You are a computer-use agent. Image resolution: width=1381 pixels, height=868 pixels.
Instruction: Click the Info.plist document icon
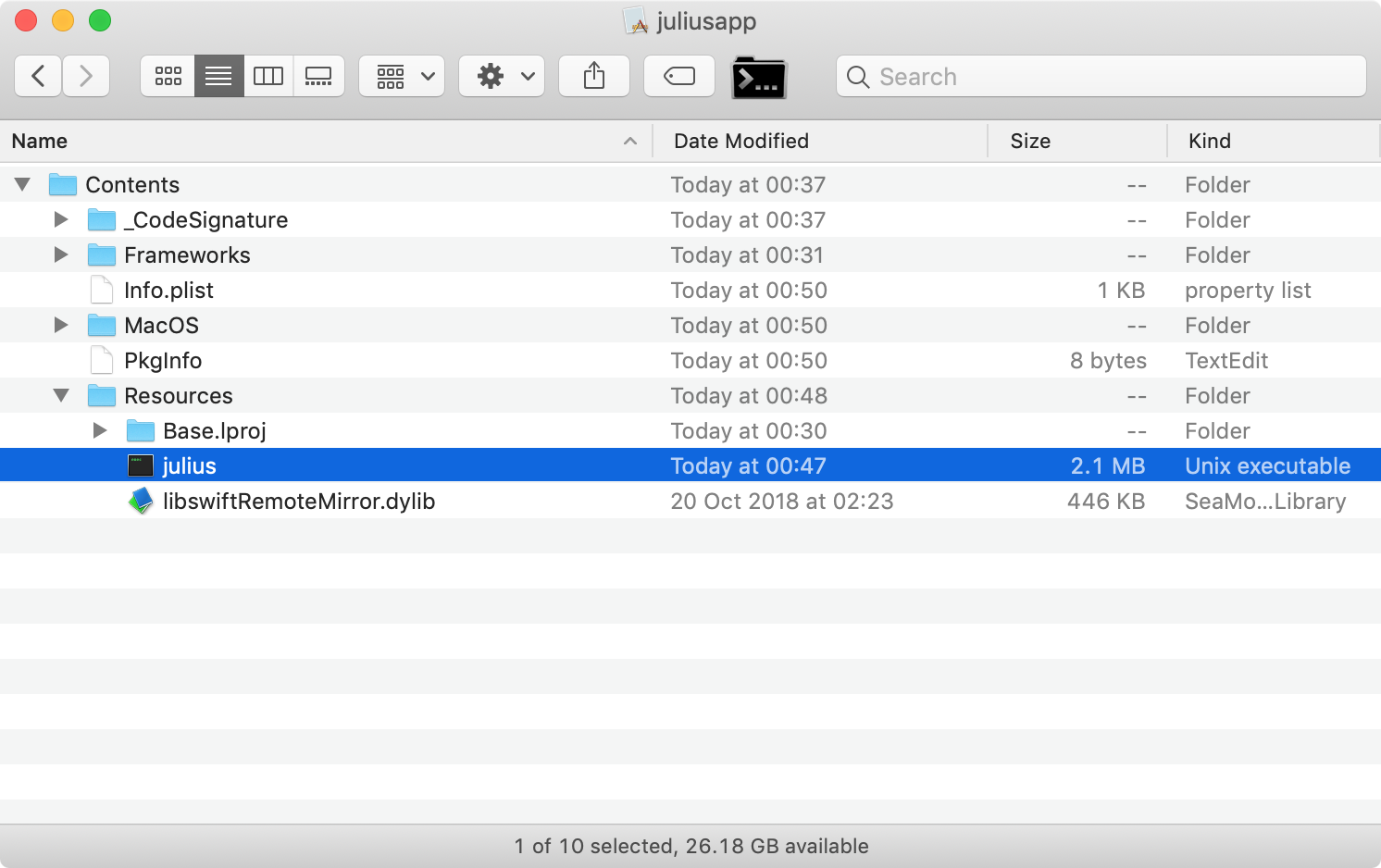click(102, 290)
